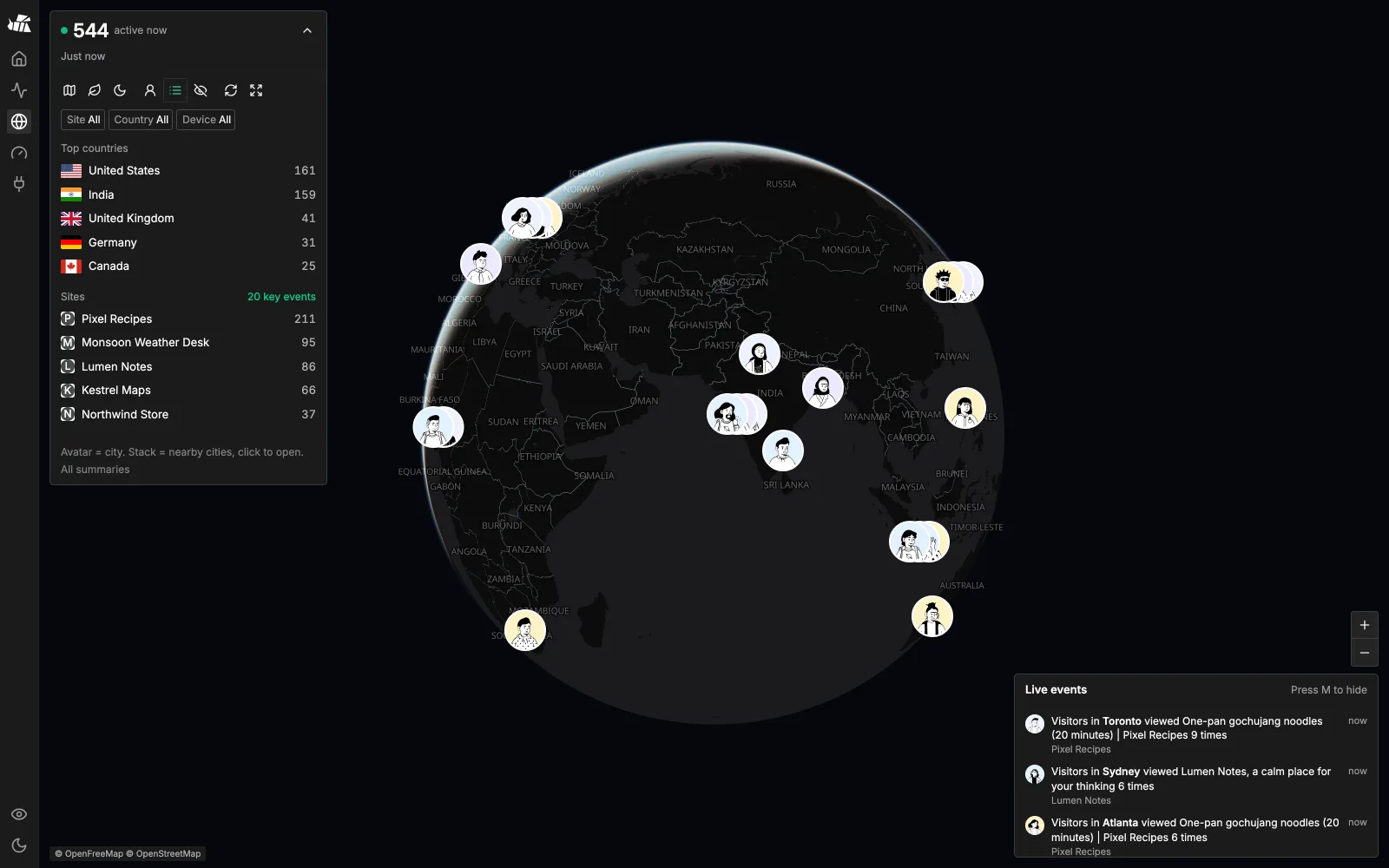Select the Pixel Recipes site row
Image resolution: width=1389 pixels, height=868 pixels.
tap(188, 319)
